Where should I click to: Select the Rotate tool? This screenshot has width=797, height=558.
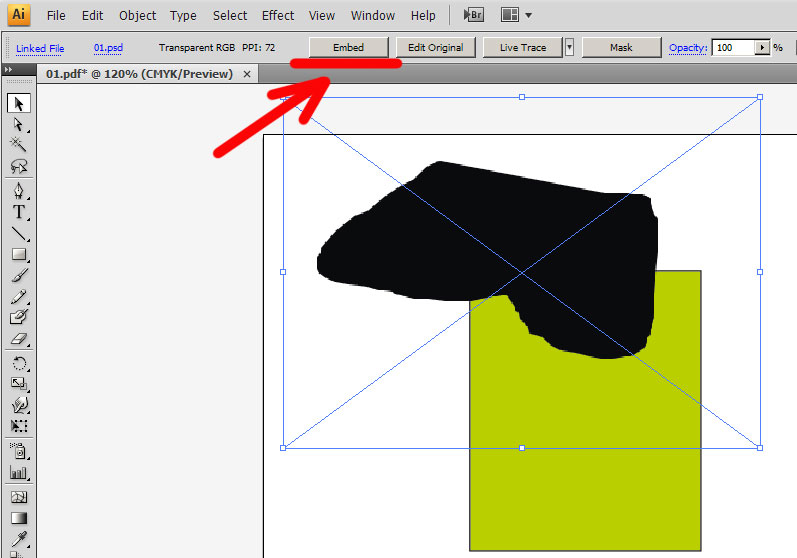(19, 363)
